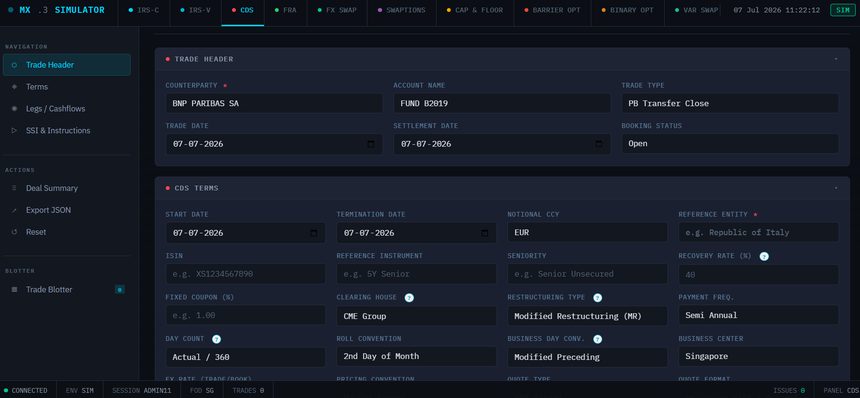Click the Recovery Rate input
This screenshot has height=398, width=860.
tap(759, 274)
